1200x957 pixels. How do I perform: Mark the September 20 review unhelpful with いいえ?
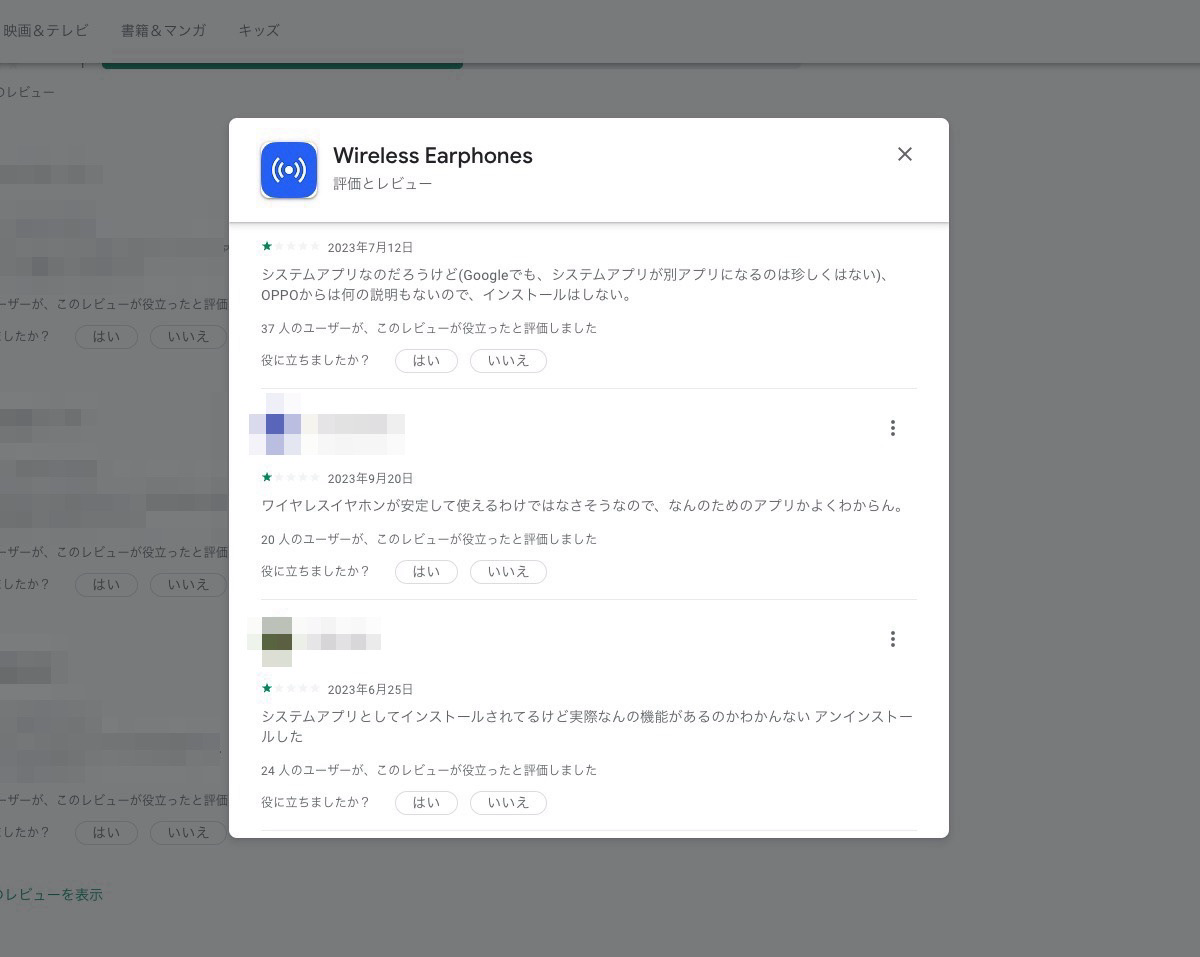508,571
